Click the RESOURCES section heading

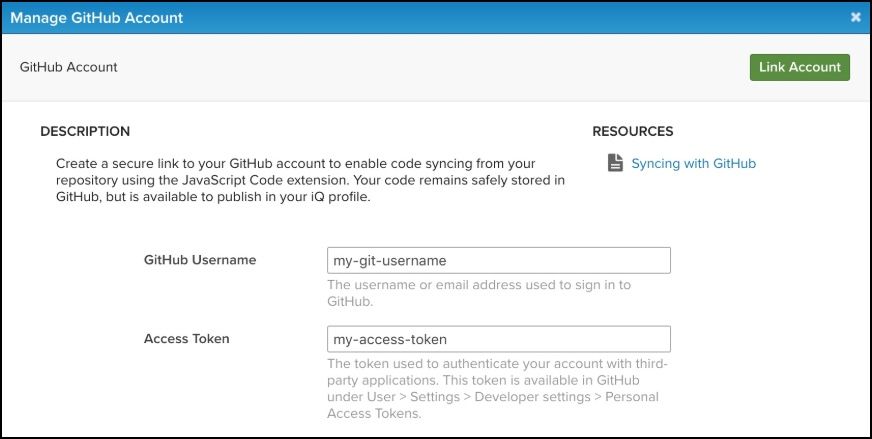632,131
